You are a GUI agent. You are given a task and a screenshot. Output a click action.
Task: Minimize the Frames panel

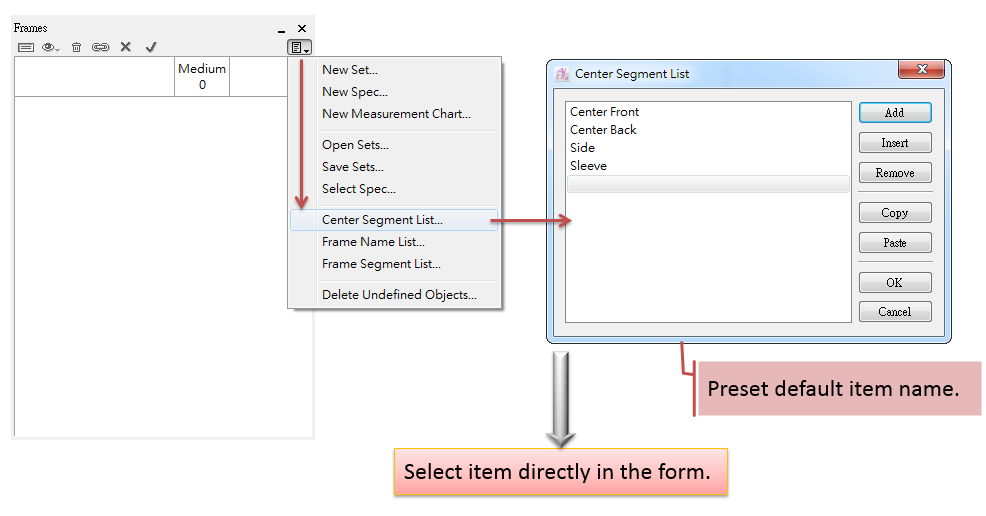tap(282, 31)
